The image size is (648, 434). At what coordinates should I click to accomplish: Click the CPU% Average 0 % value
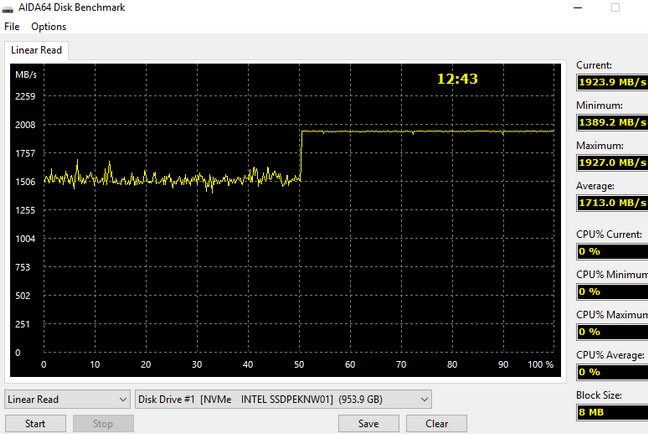point(612,372)
